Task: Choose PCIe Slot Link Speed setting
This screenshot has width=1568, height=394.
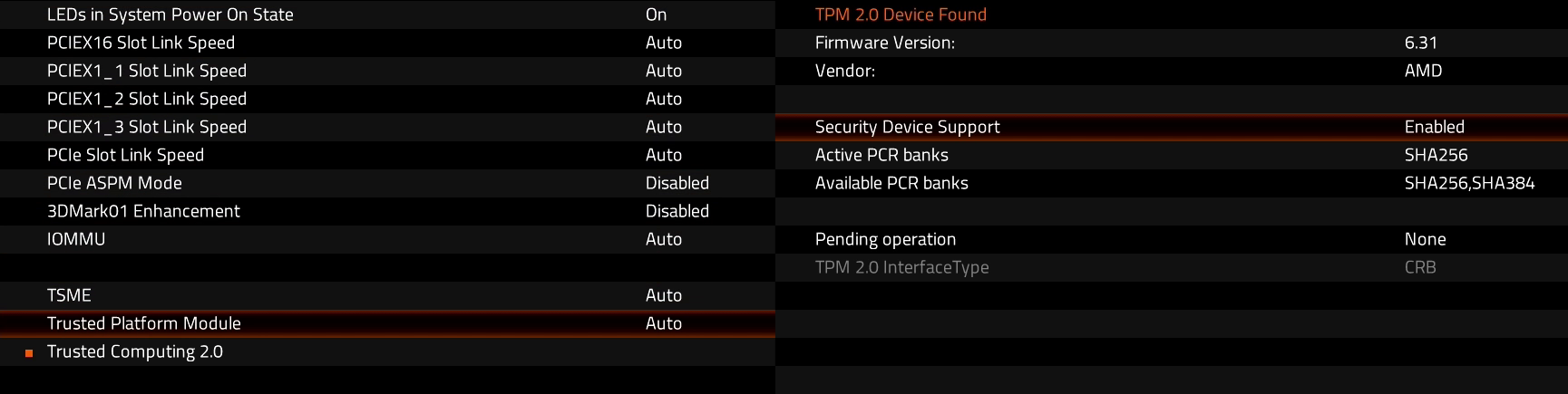Action: (125, 155)
